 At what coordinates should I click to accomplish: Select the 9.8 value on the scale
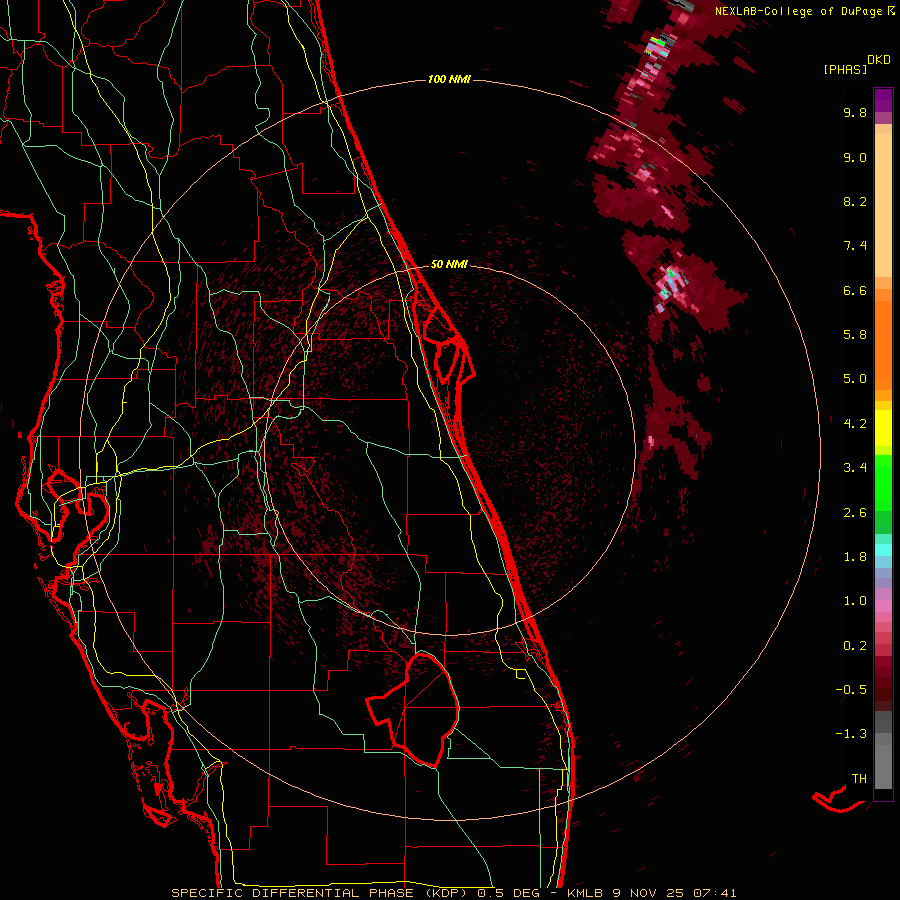(x=855, y=112)
